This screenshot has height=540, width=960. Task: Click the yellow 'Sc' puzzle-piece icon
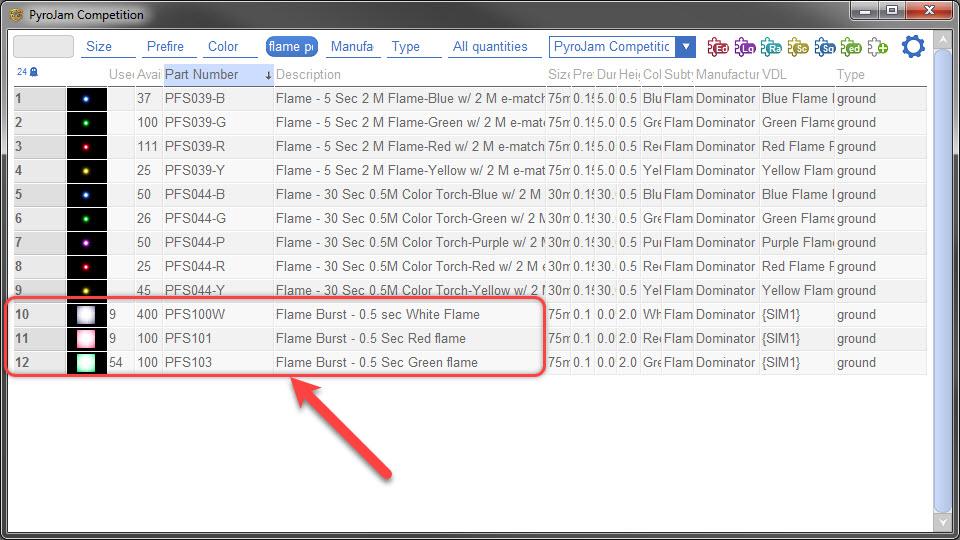coord(798,47)
